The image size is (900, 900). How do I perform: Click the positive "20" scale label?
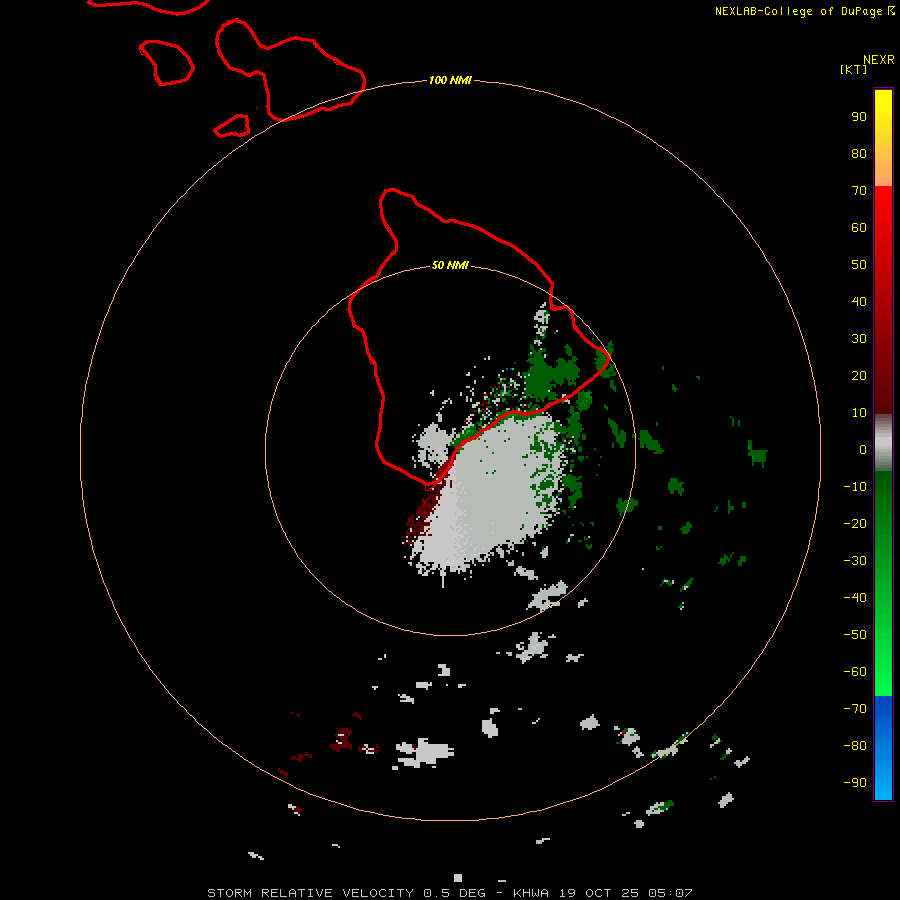859,375
